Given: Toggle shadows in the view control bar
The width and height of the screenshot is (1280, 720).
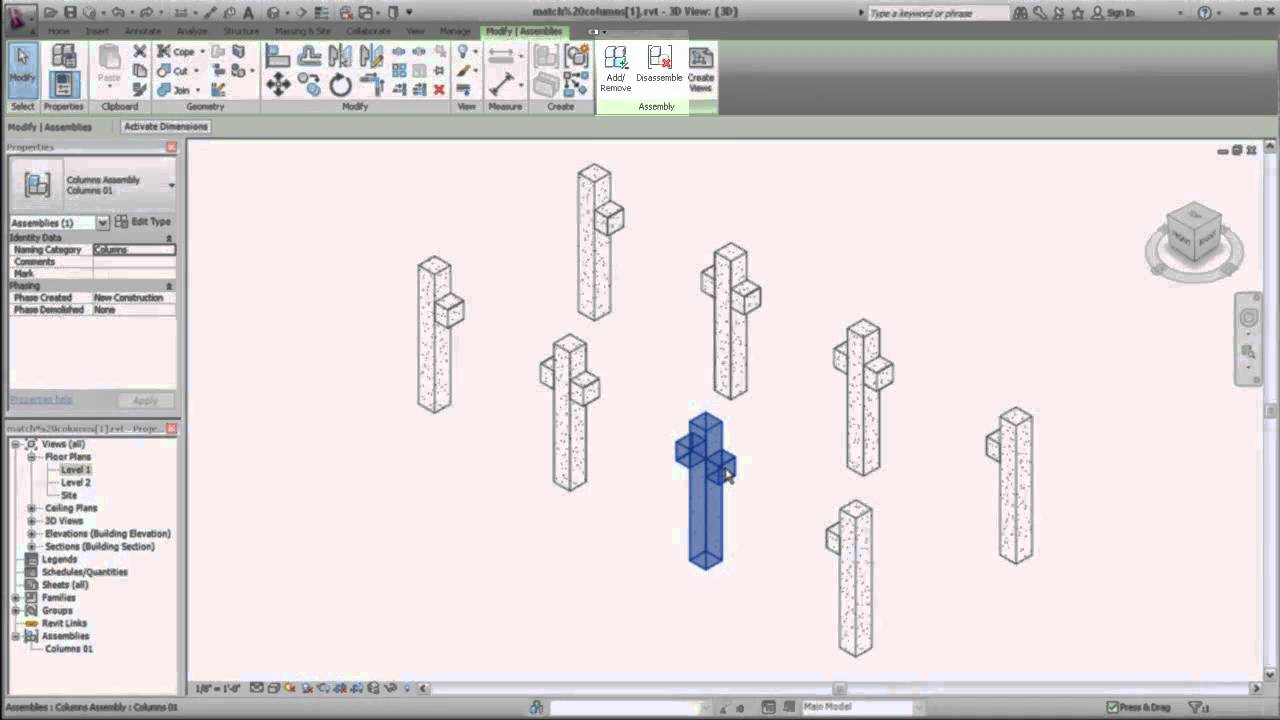Looking at the screenshot, I should pos(305,688).
